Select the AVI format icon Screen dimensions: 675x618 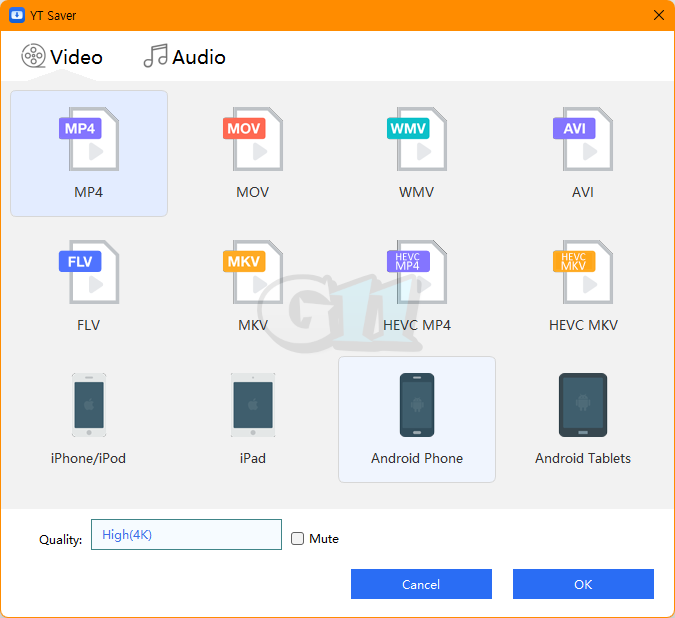(583, 139)
